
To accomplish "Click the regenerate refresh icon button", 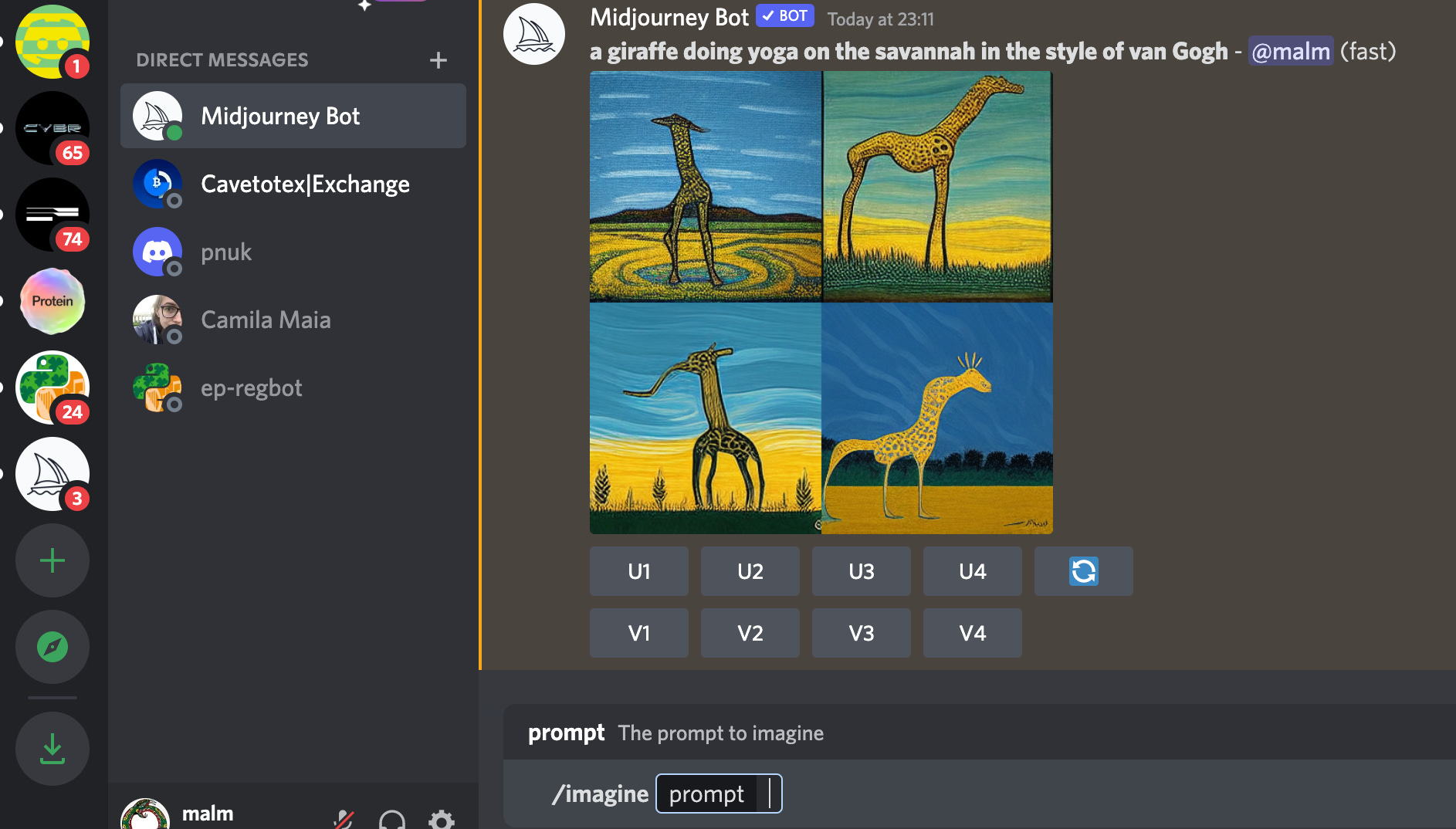I will tap(1083, 571).
